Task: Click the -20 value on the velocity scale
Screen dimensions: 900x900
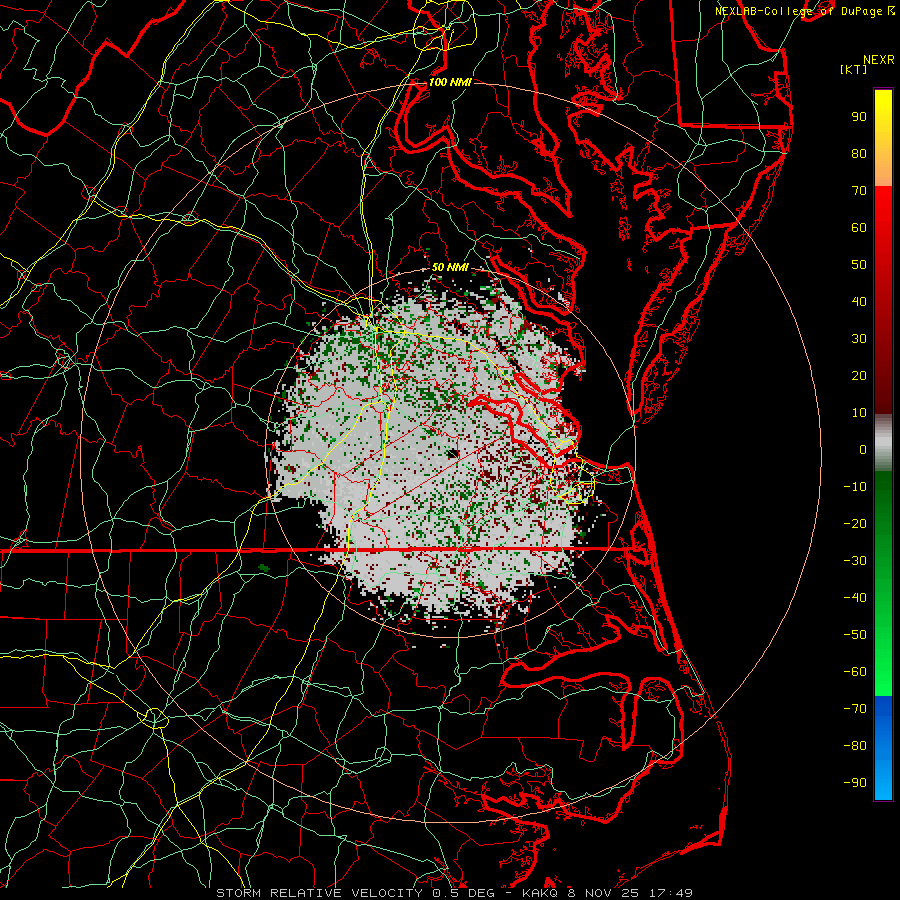Action: (x=855, y=523)
